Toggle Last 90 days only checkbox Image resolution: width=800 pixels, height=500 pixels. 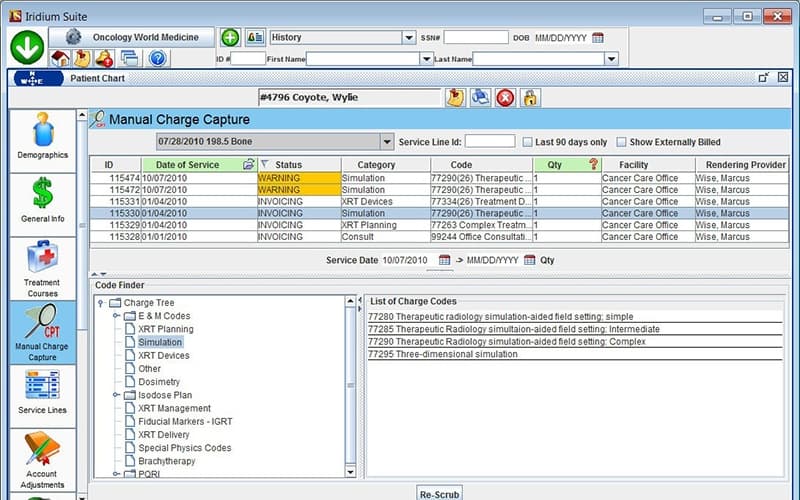coord(527,142)
